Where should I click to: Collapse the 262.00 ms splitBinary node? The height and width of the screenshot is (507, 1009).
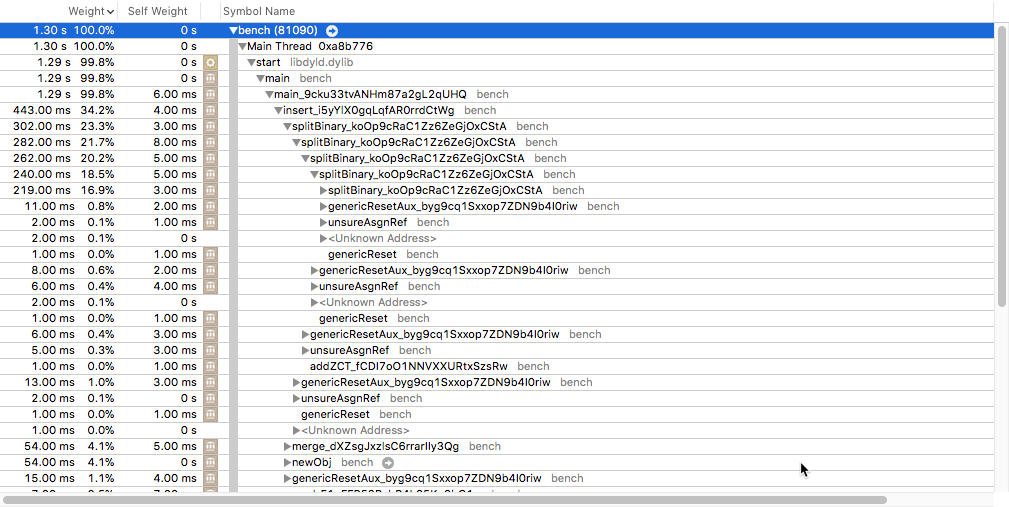(x=305, y=158)
